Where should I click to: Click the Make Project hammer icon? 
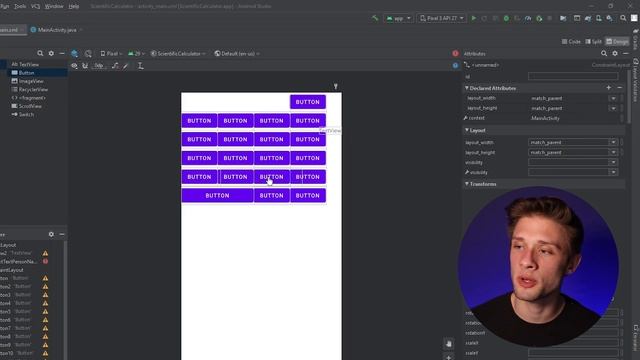pos(375,18)
